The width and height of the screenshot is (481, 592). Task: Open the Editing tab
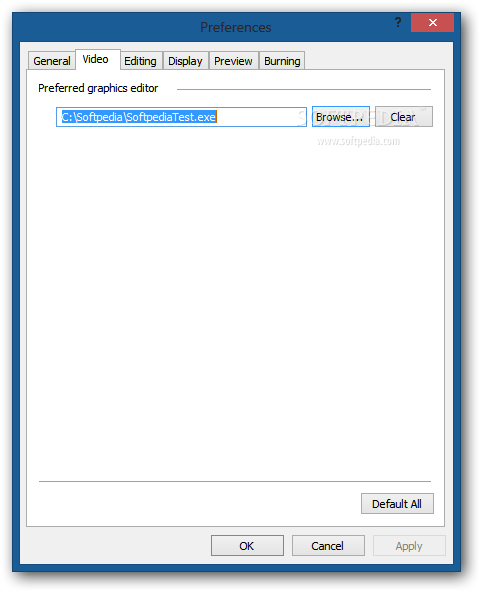(140, 61)
